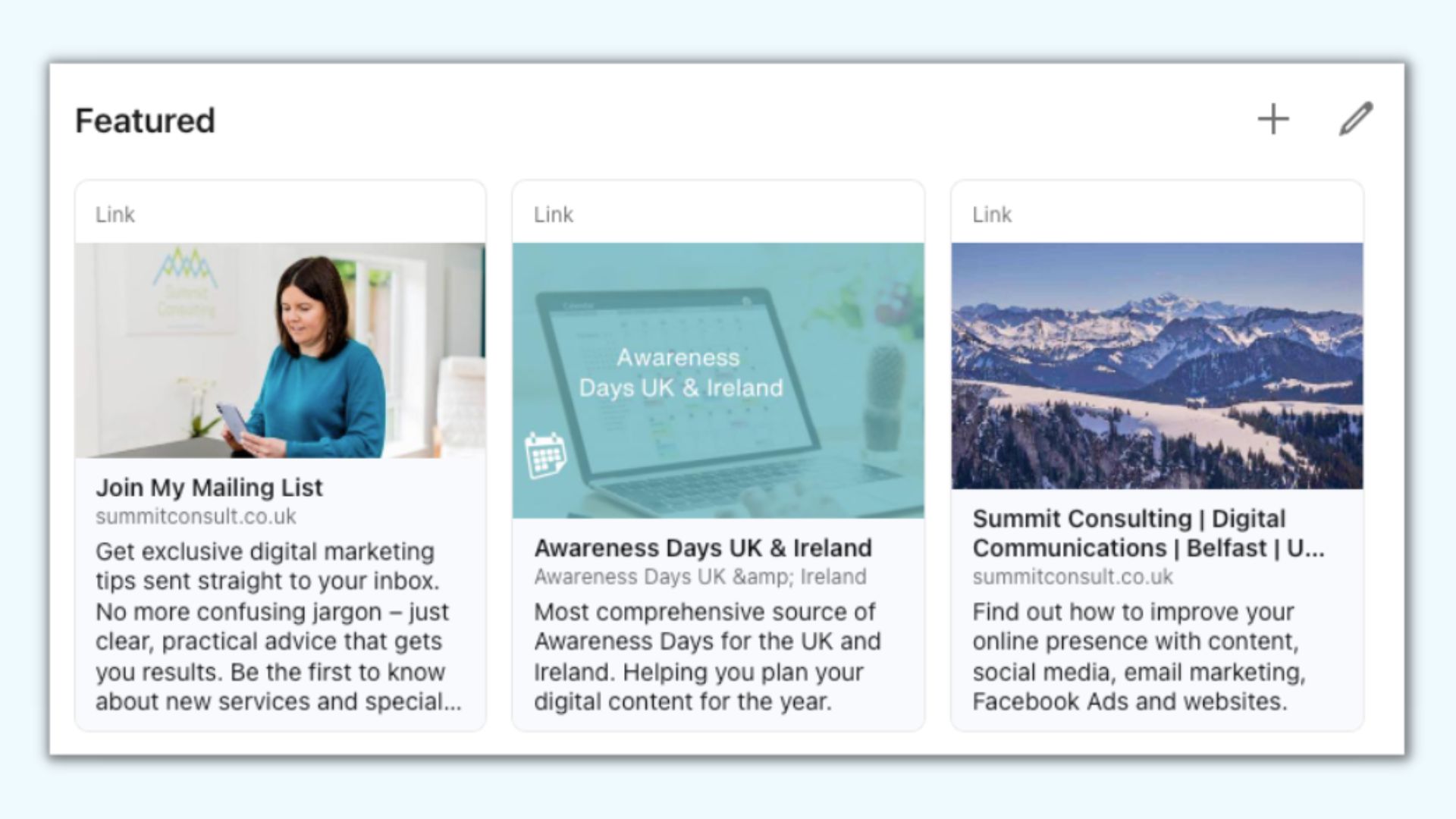Click the Link label on the middle card
Screen dimensions: 1456x819
tap(554, 215)
